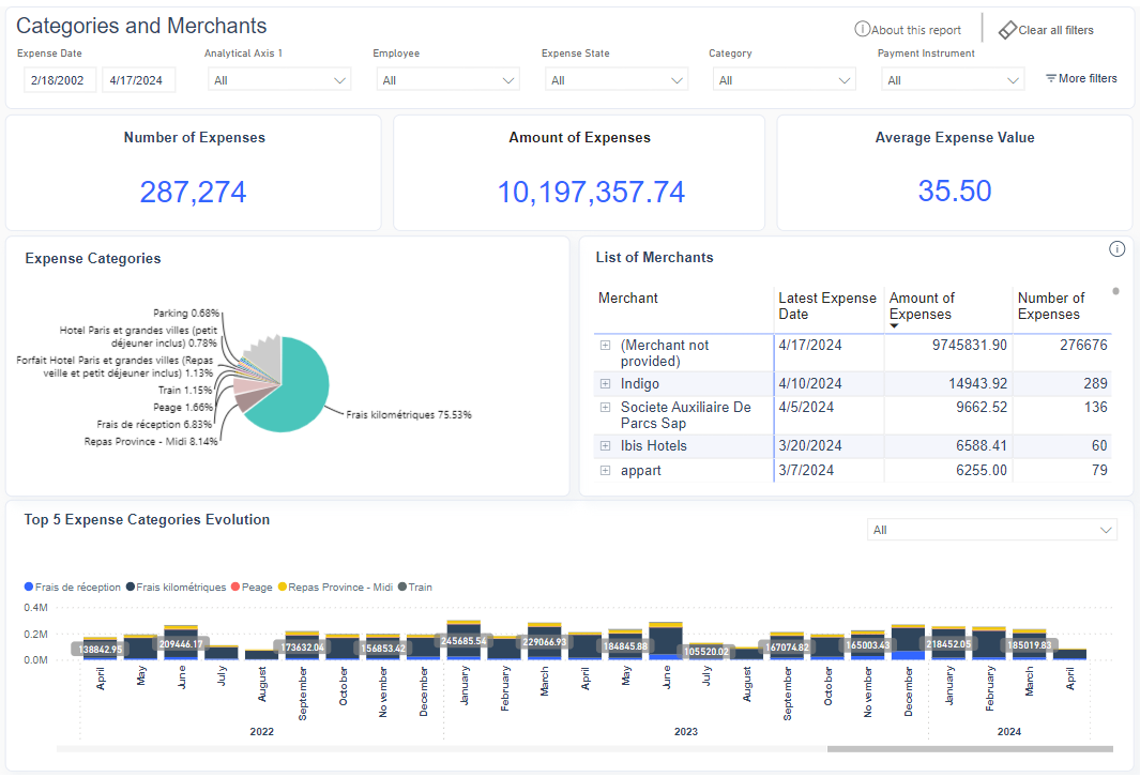Click the 105520.02 bar data label
The width and height of the screenshot is (1140, 777).
(x=706, y=651)
